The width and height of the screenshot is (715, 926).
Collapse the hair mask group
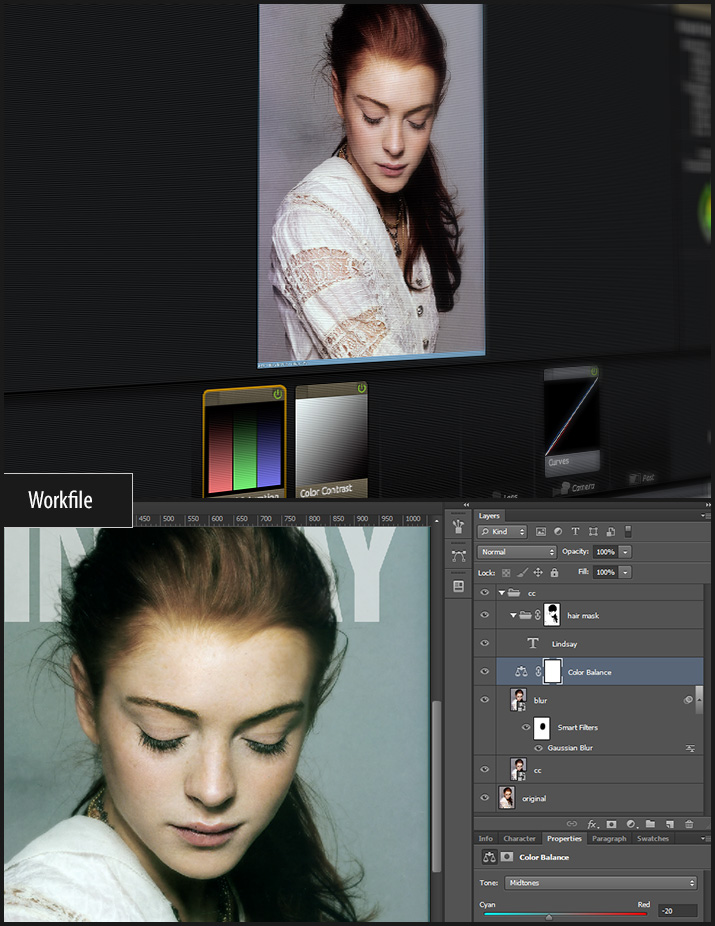pyautogui.click(x=514, y=616)
